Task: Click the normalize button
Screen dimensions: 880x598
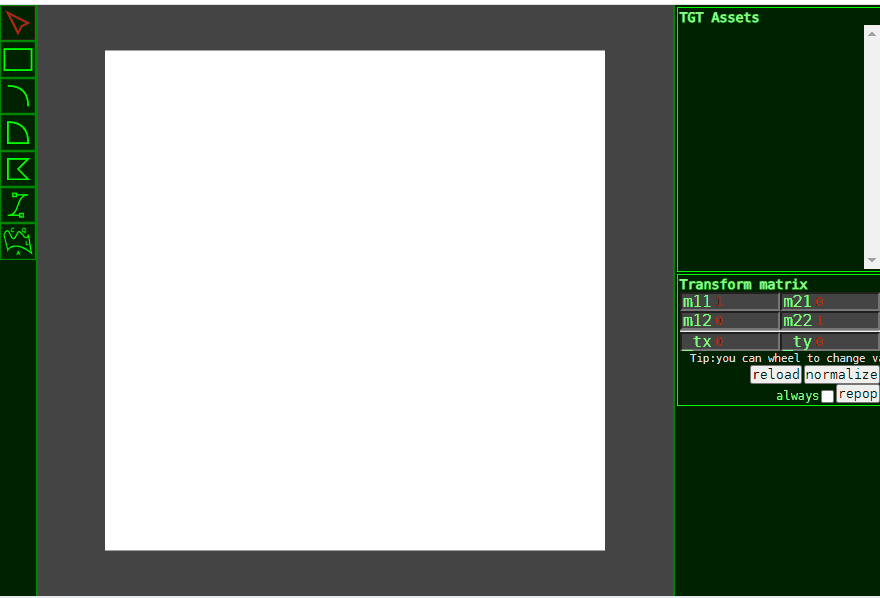Action: tap(841, 375)
